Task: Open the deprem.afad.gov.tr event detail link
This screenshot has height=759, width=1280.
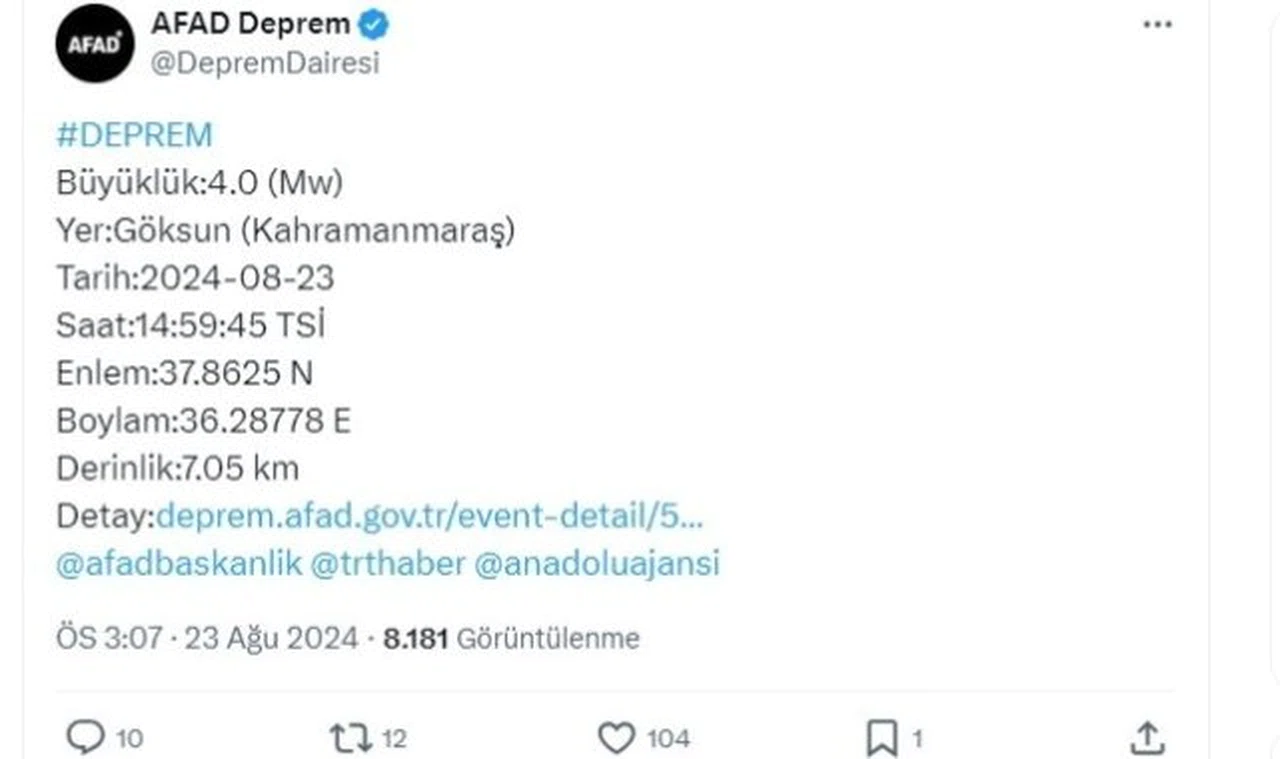Action: 430,516
